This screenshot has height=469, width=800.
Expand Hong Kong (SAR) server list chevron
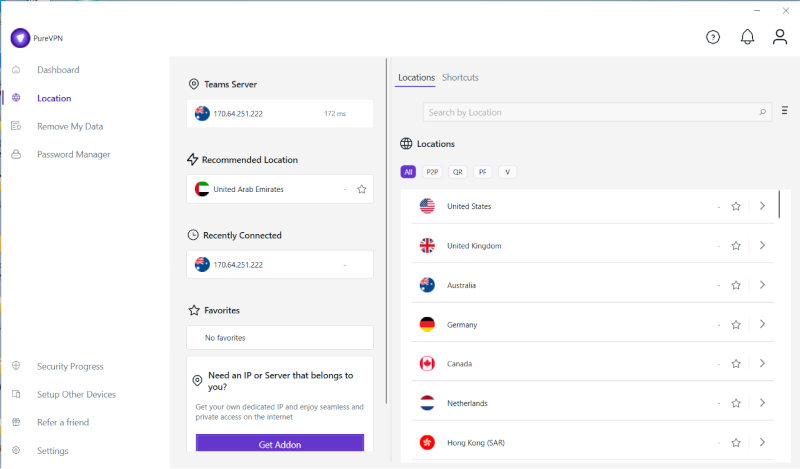[762, 442]
